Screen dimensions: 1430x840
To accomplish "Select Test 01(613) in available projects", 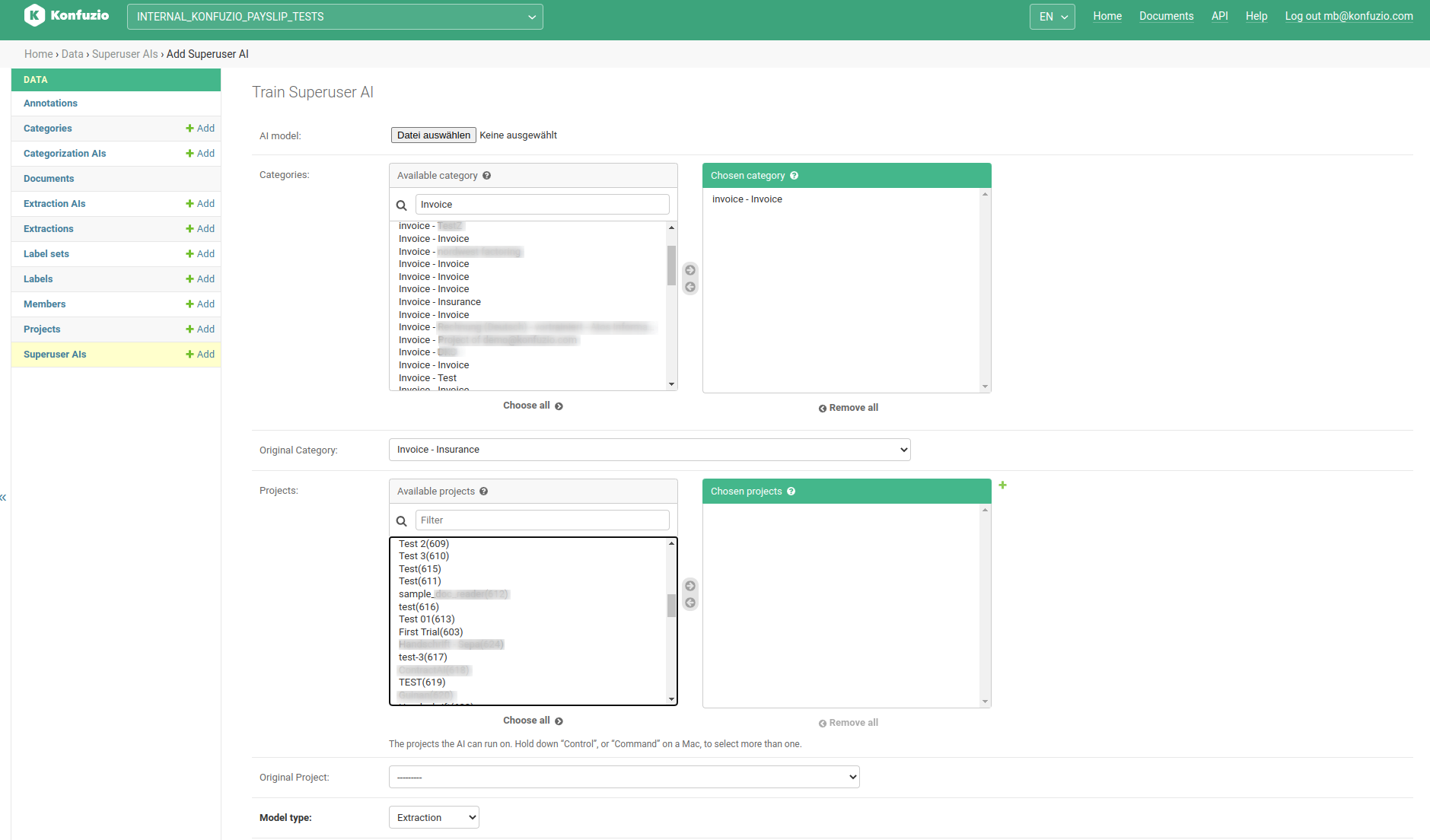I will coord(427,619).
